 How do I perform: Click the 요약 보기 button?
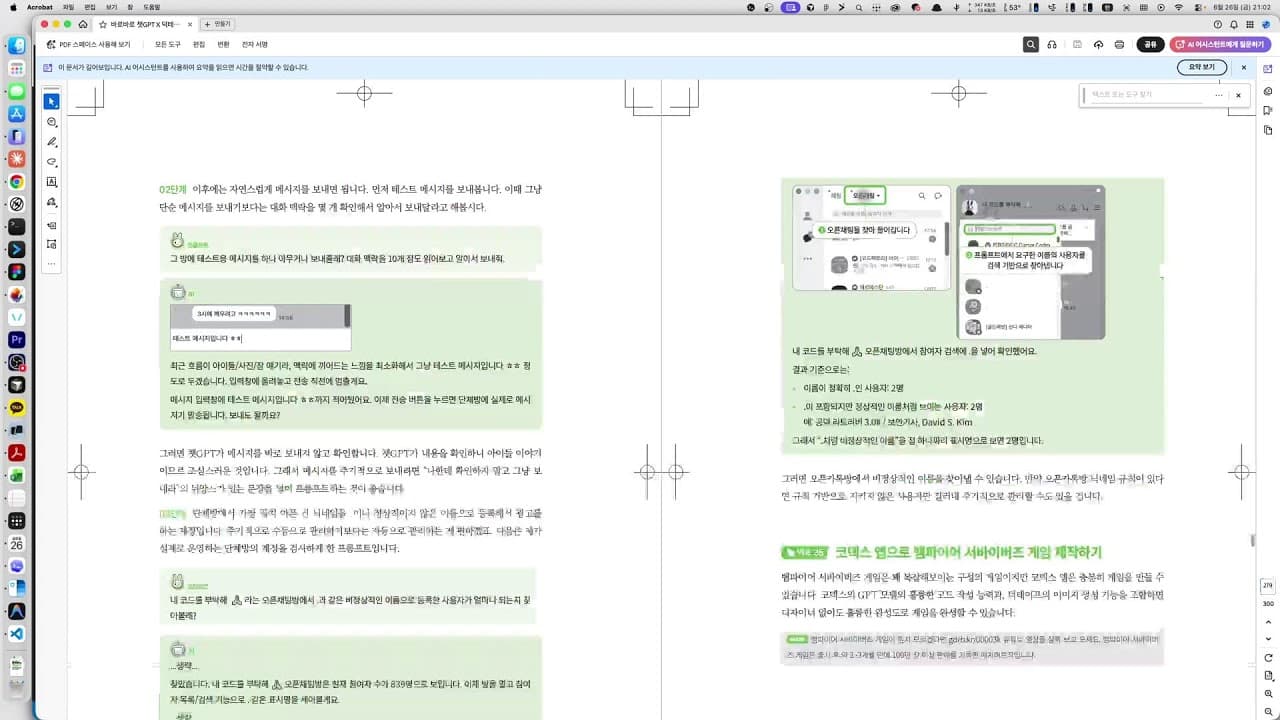tap(1202, 67)
